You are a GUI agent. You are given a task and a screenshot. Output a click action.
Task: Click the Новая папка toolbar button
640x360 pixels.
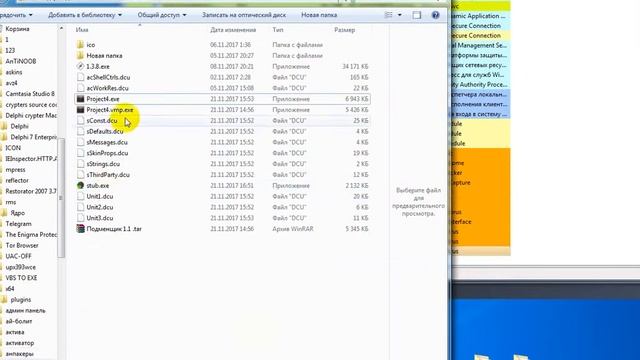pyautogui.click(x=319, y=15)
